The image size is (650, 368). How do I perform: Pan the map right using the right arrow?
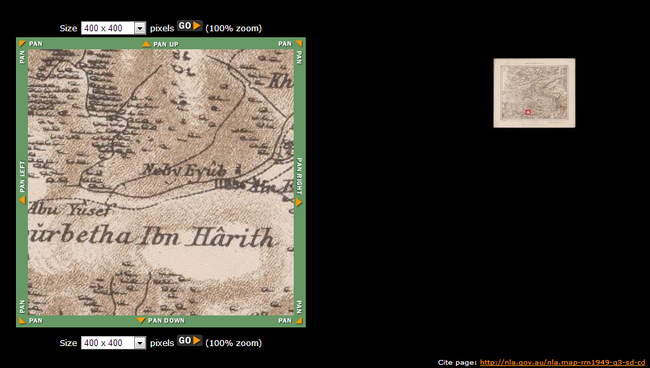(299, 202)
